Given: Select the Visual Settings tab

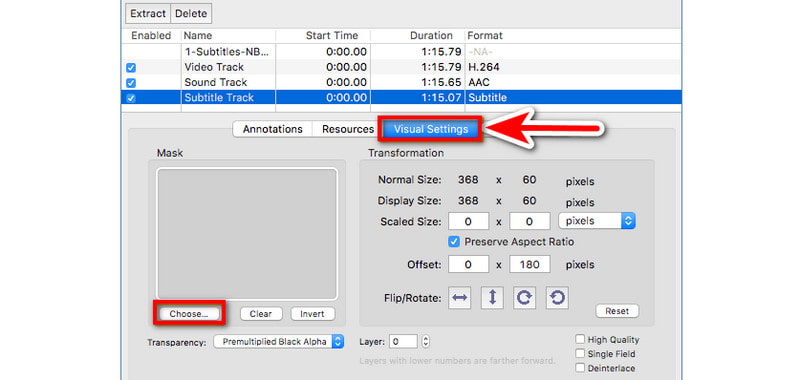Looking at the screenshot, I should tap(431, 130).
